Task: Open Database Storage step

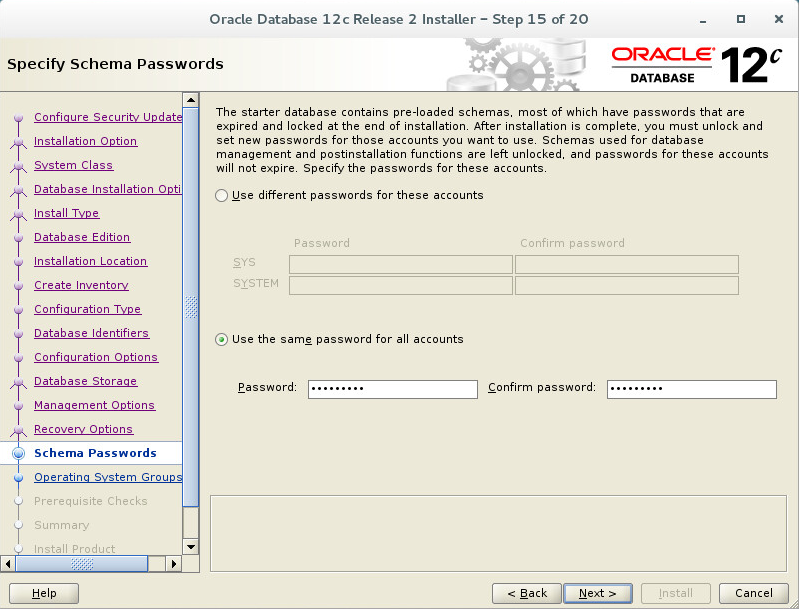Action: pos(86,381)
